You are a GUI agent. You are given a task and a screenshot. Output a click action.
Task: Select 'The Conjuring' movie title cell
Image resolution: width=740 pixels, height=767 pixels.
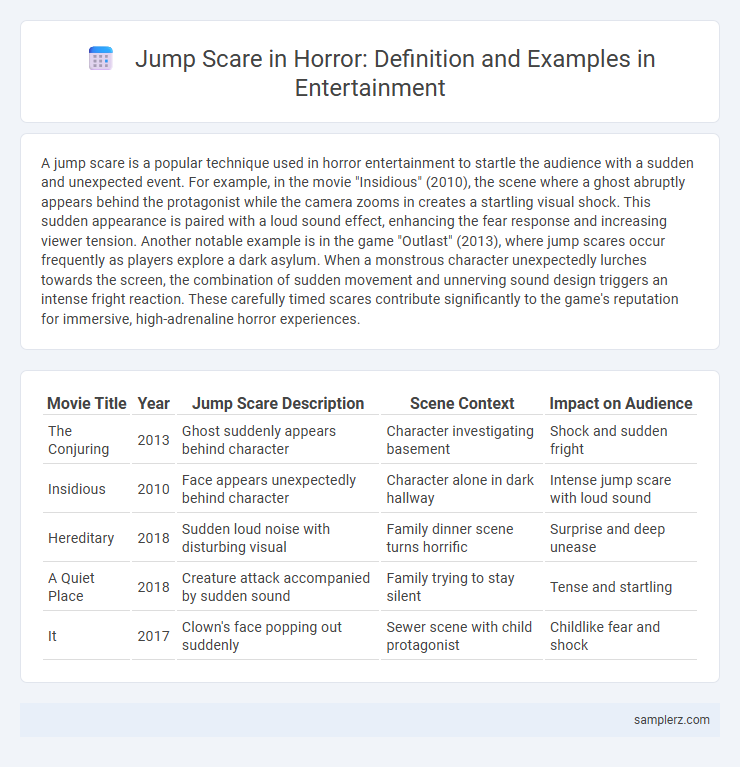[x=87, y=440]
